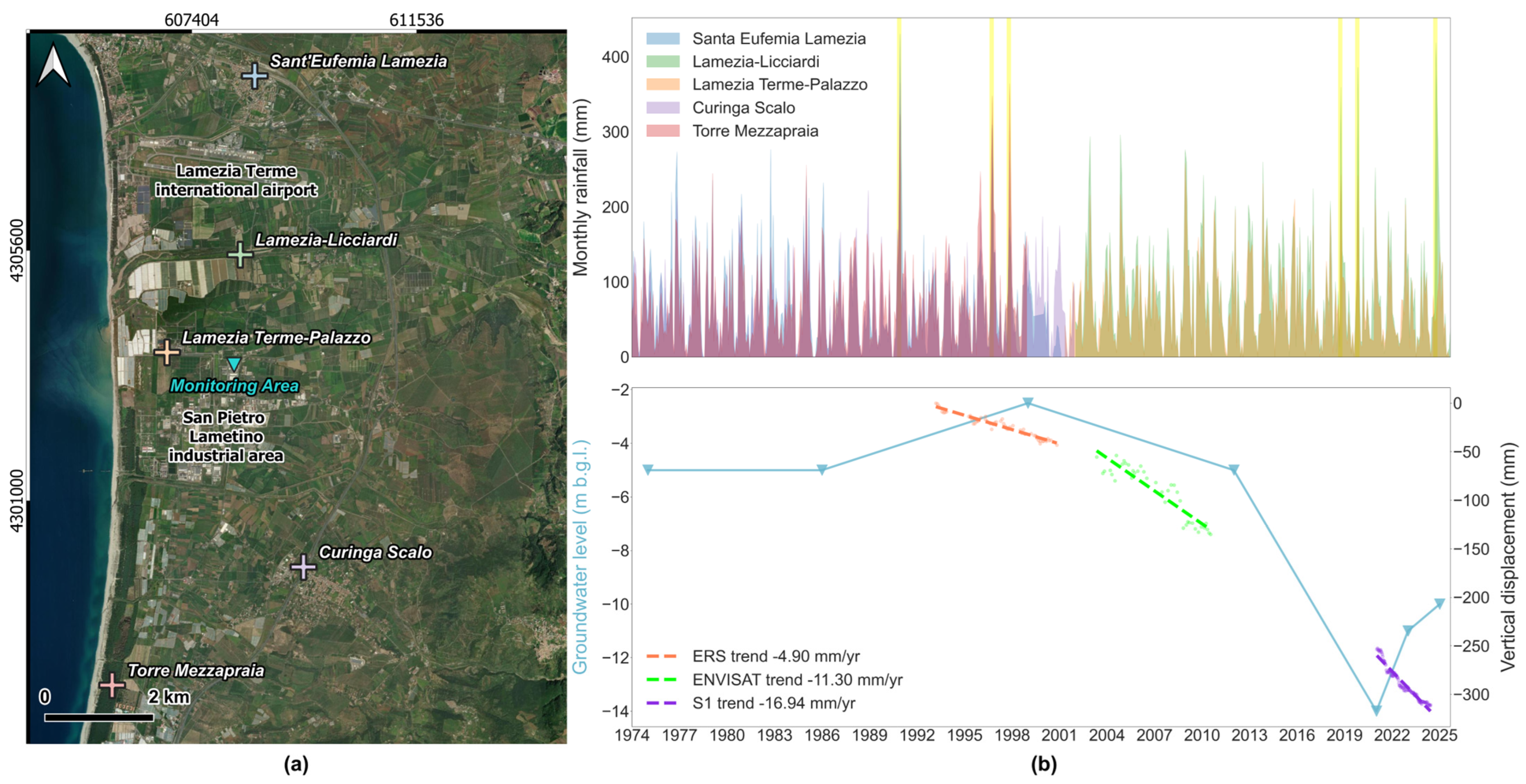Click the S1 trend legend entry
Viewport: 1526px width, 784px height.
[751, 703]
